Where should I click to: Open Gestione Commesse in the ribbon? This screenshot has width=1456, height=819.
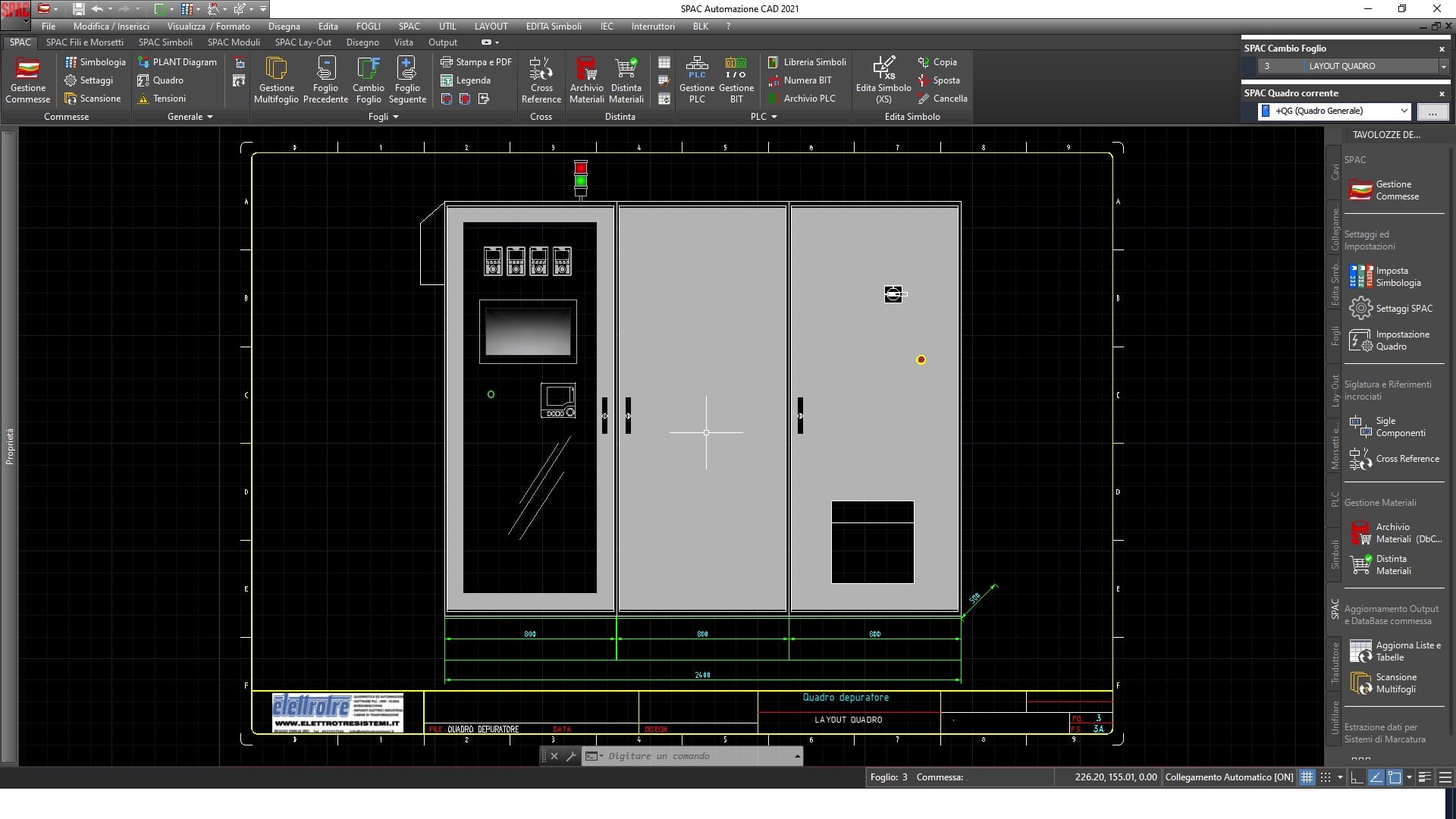pyautogui.click(x=28, y=80)
